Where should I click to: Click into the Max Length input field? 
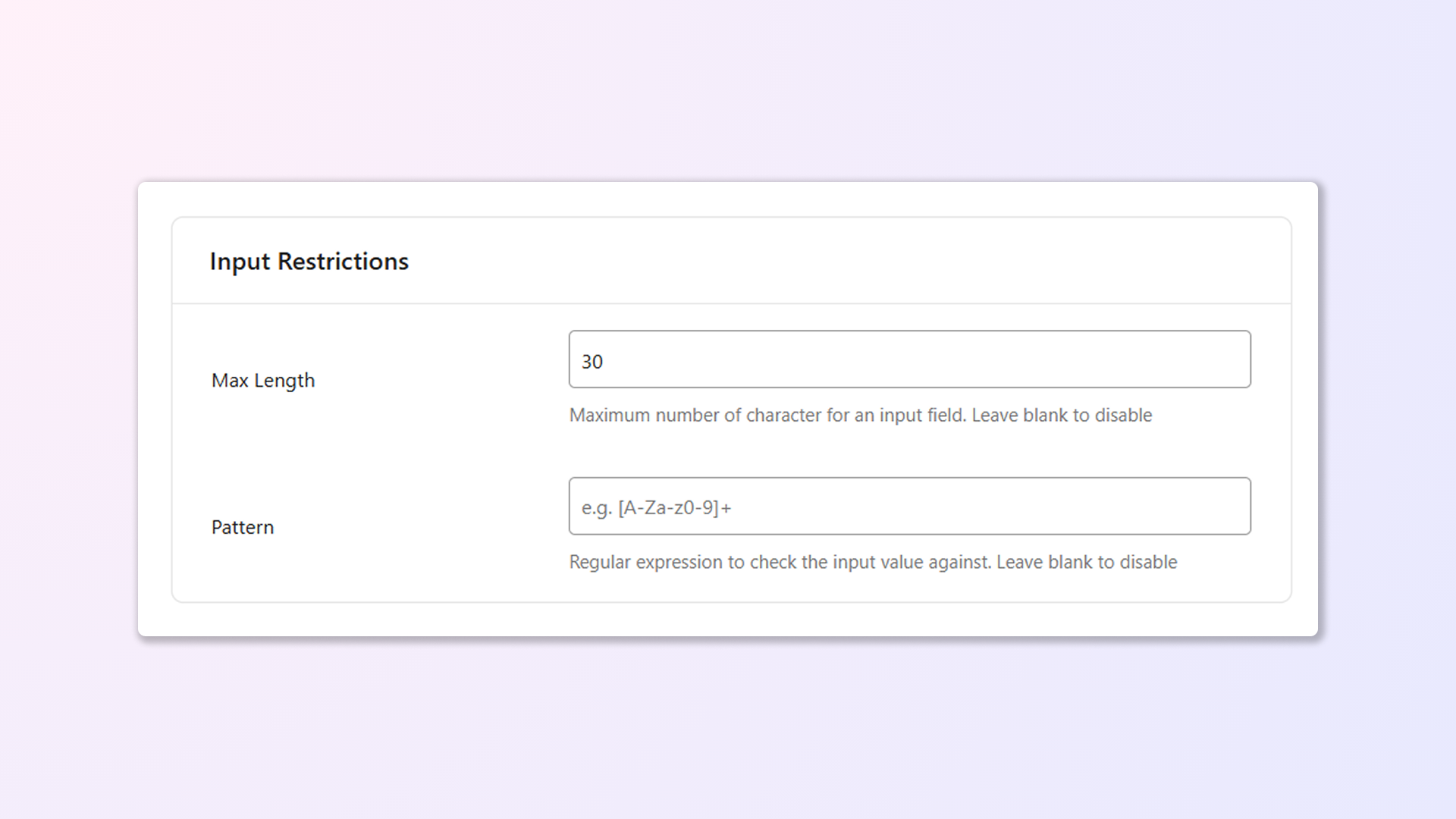click(910, 359)
